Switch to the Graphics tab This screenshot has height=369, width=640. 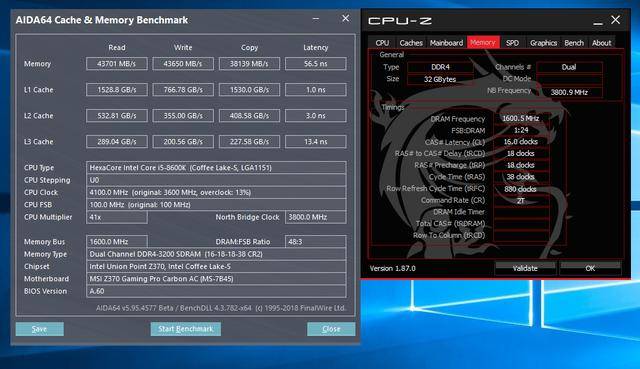click(x=543, y=42)
